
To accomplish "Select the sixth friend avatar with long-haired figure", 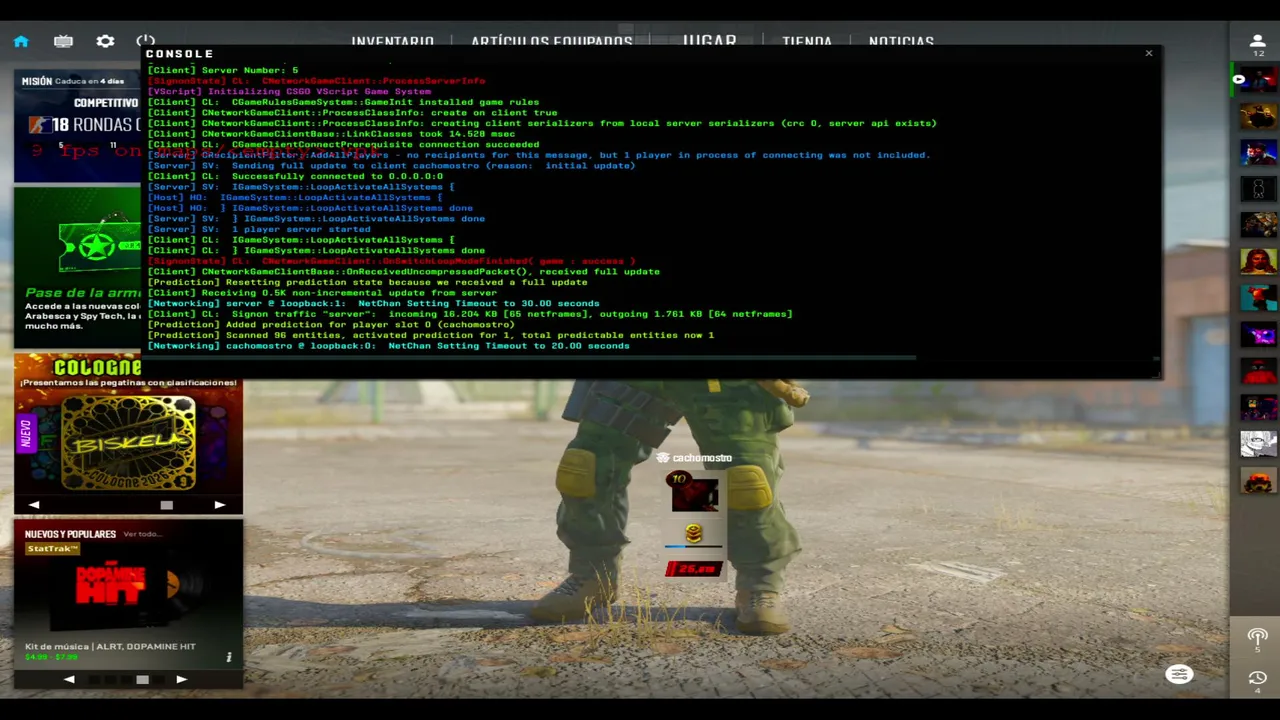I will (1258, 261).
